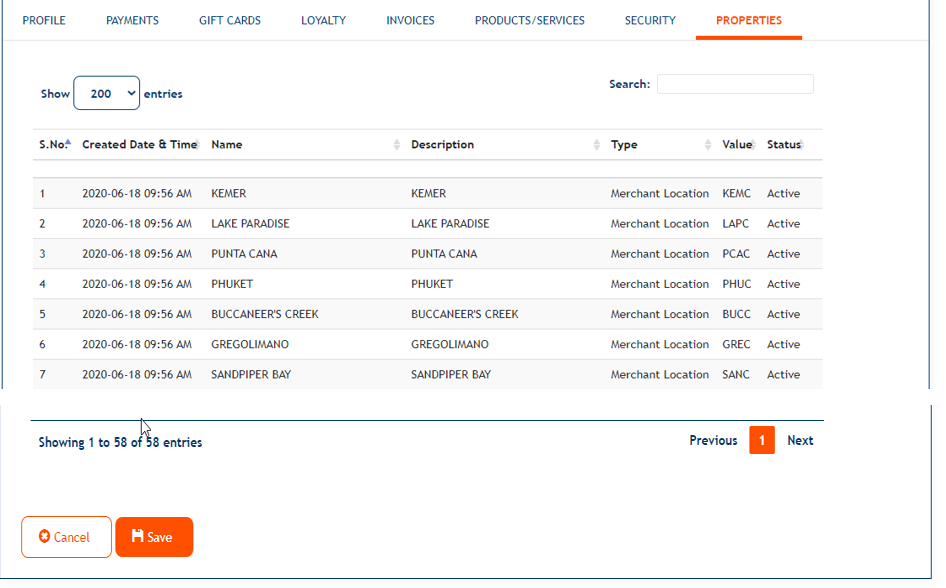The width and height of the screenshot is (946, 588).
Task: Select the Loyalty tab
Action: coord(323,20)
